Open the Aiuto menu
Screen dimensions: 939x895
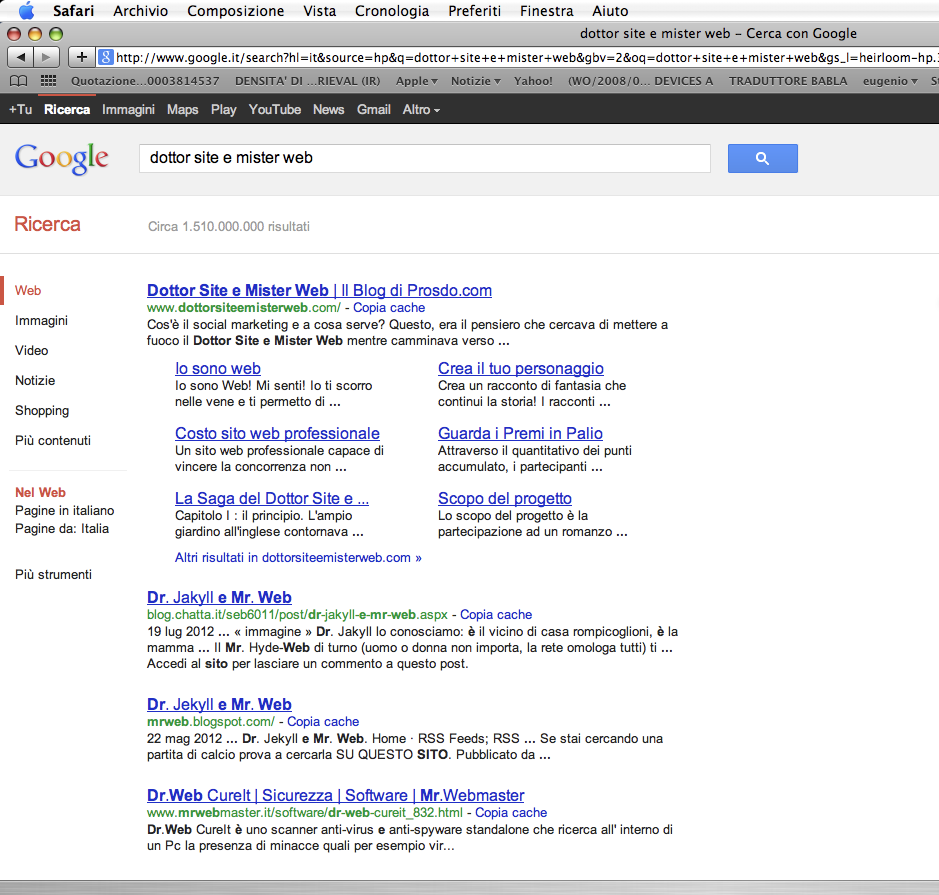coord(610,11)
